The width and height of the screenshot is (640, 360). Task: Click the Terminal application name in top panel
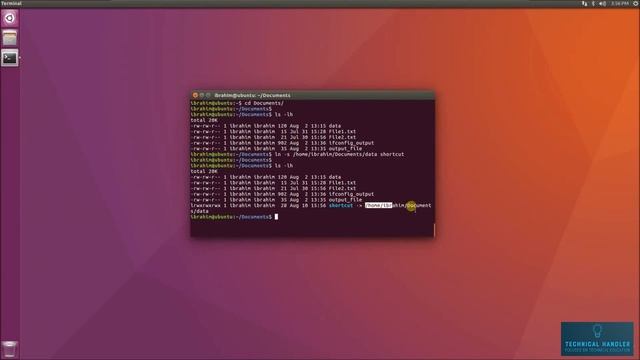11,3
